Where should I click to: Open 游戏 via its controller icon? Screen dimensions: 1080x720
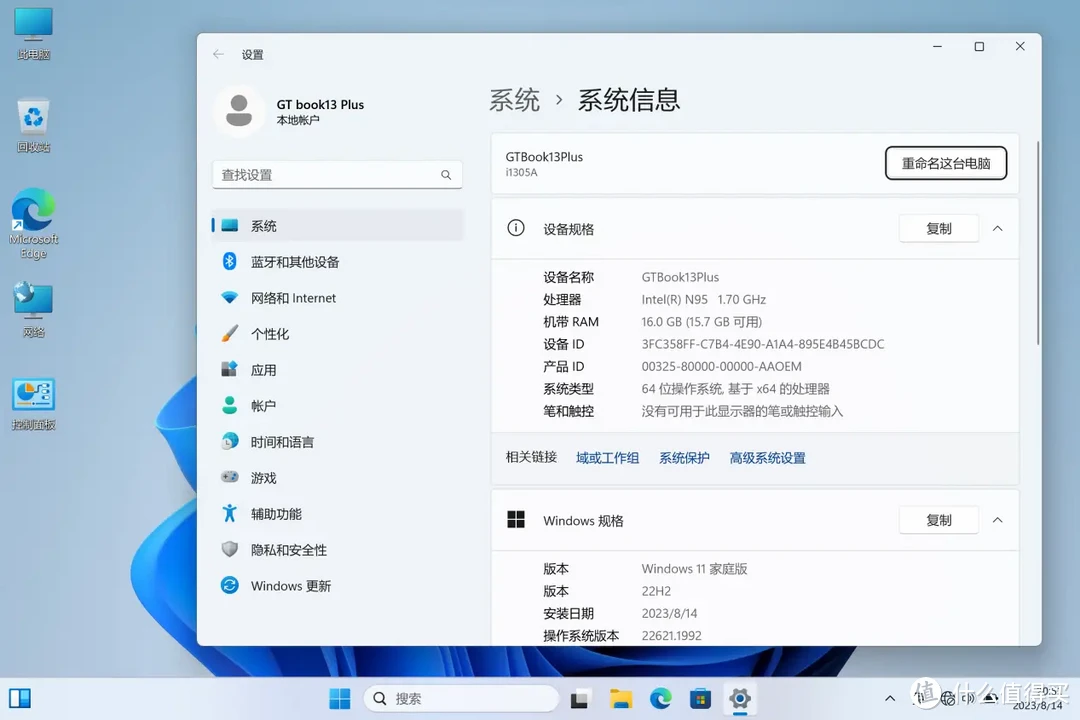click(x=229, y=477)
